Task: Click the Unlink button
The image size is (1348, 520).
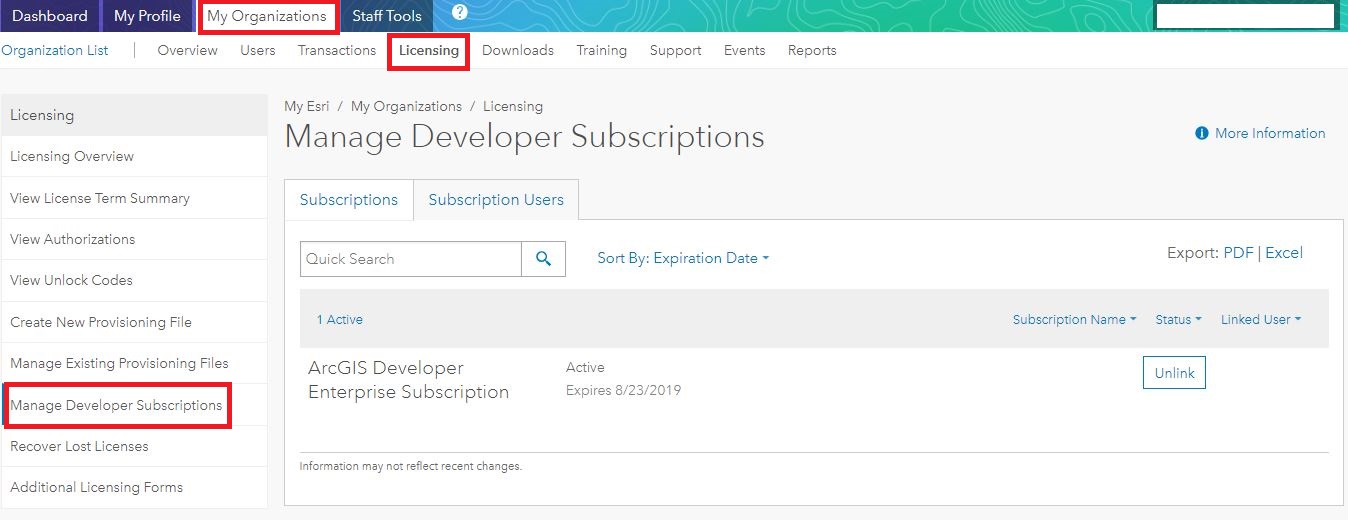Action: [x=1174, y=373]
